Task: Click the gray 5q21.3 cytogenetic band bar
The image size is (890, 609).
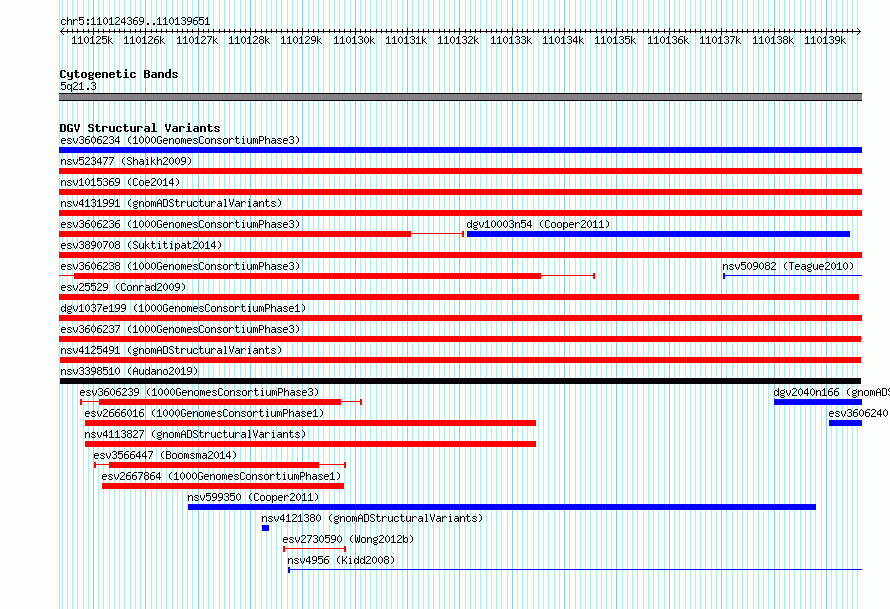Action: point(460,97)
